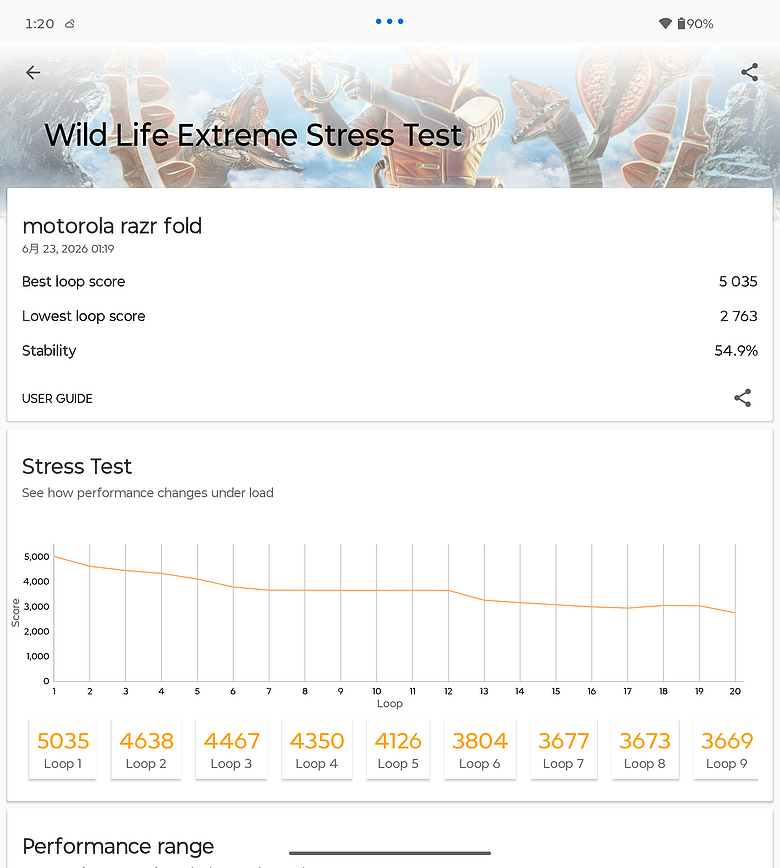Tap the cloud icon in status bar

[70, 24]
